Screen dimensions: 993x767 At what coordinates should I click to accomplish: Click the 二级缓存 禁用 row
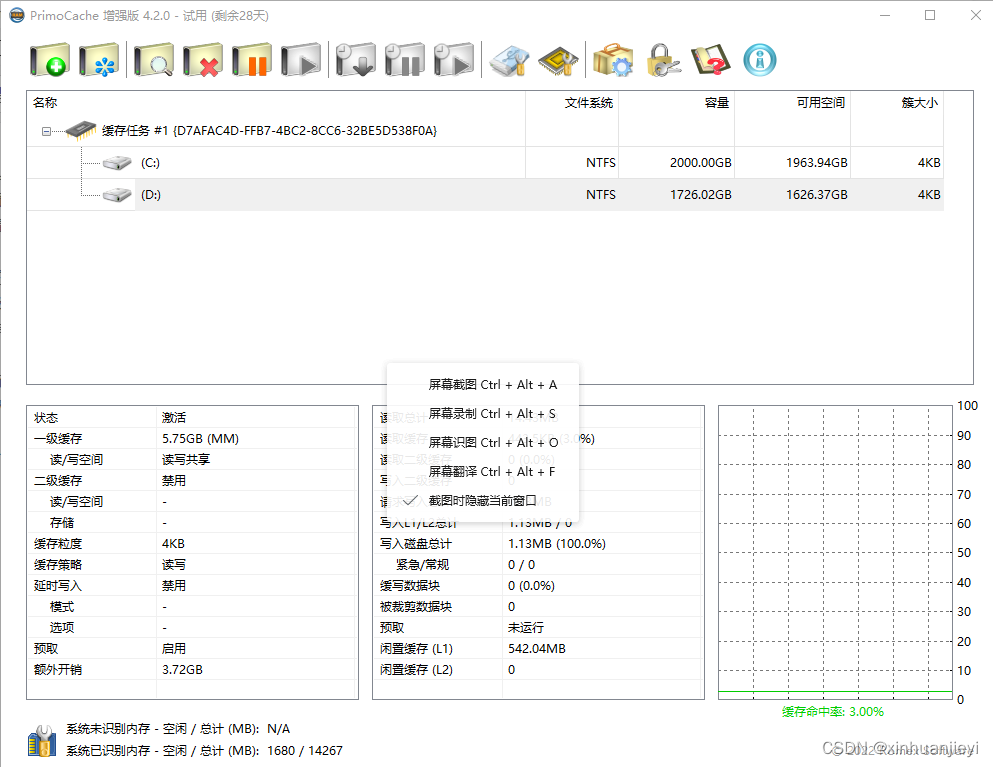[193, 480]
